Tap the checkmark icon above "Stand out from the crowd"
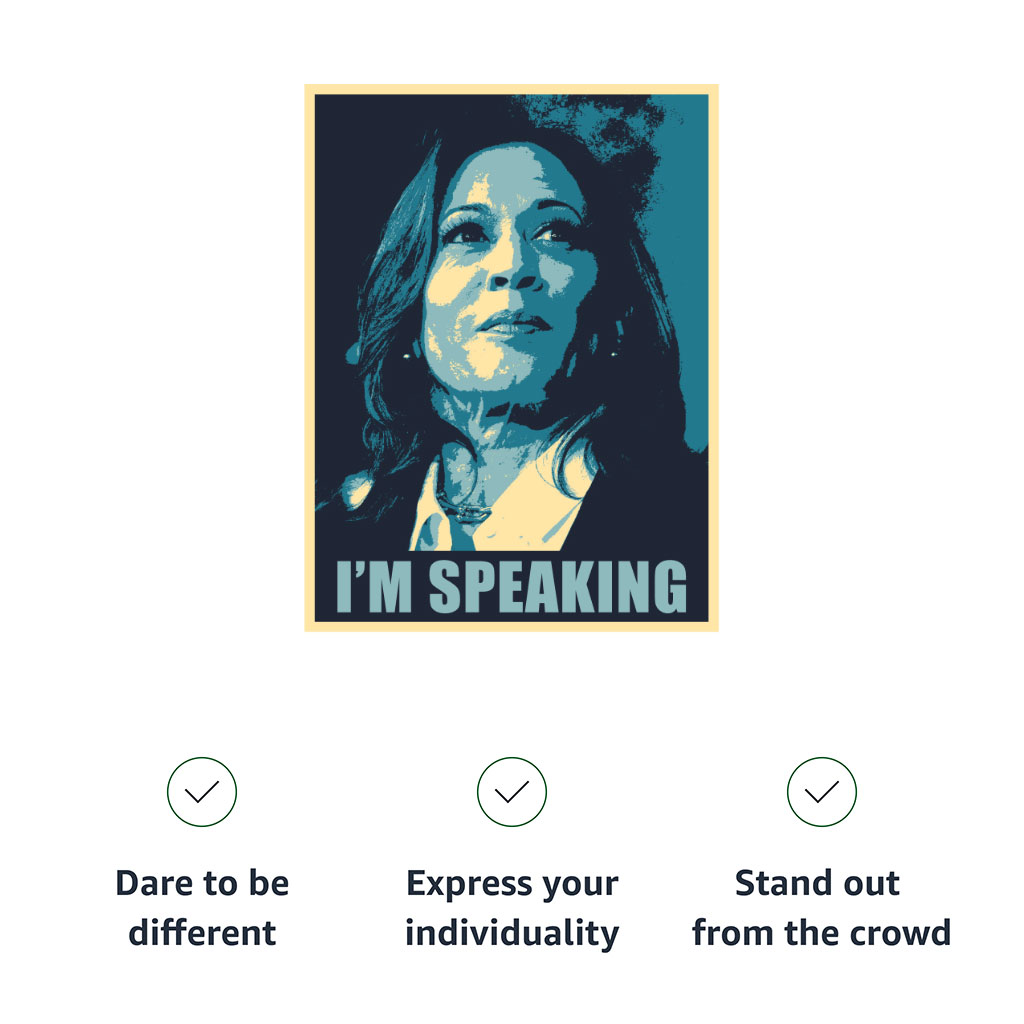The width and height of the screenshot is (1024, 1024). tap(821, 792)
